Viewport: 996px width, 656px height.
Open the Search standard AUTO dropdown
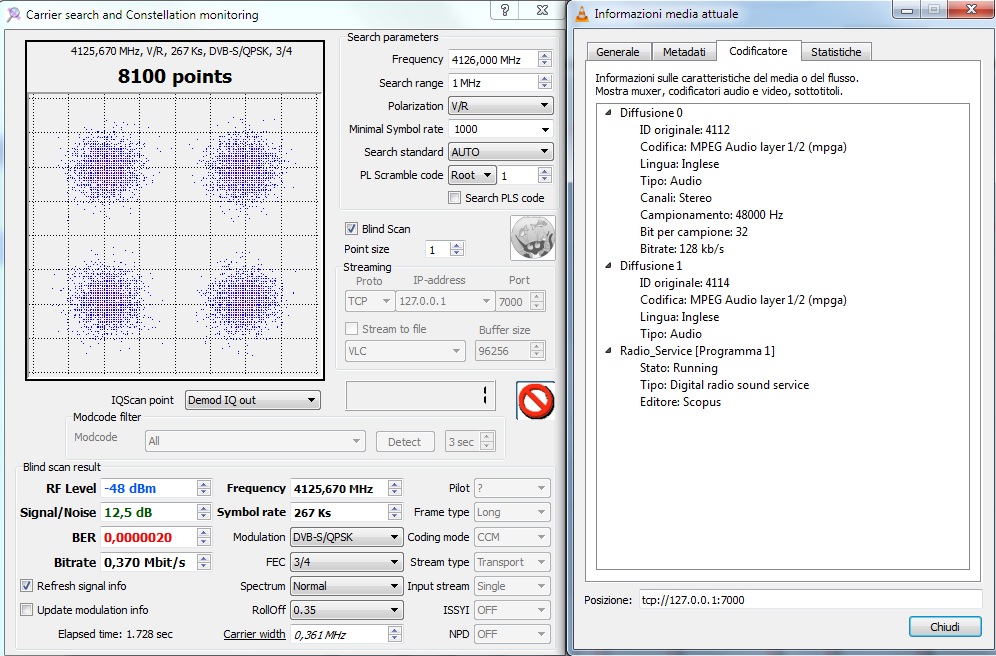[x=501, y=152]
